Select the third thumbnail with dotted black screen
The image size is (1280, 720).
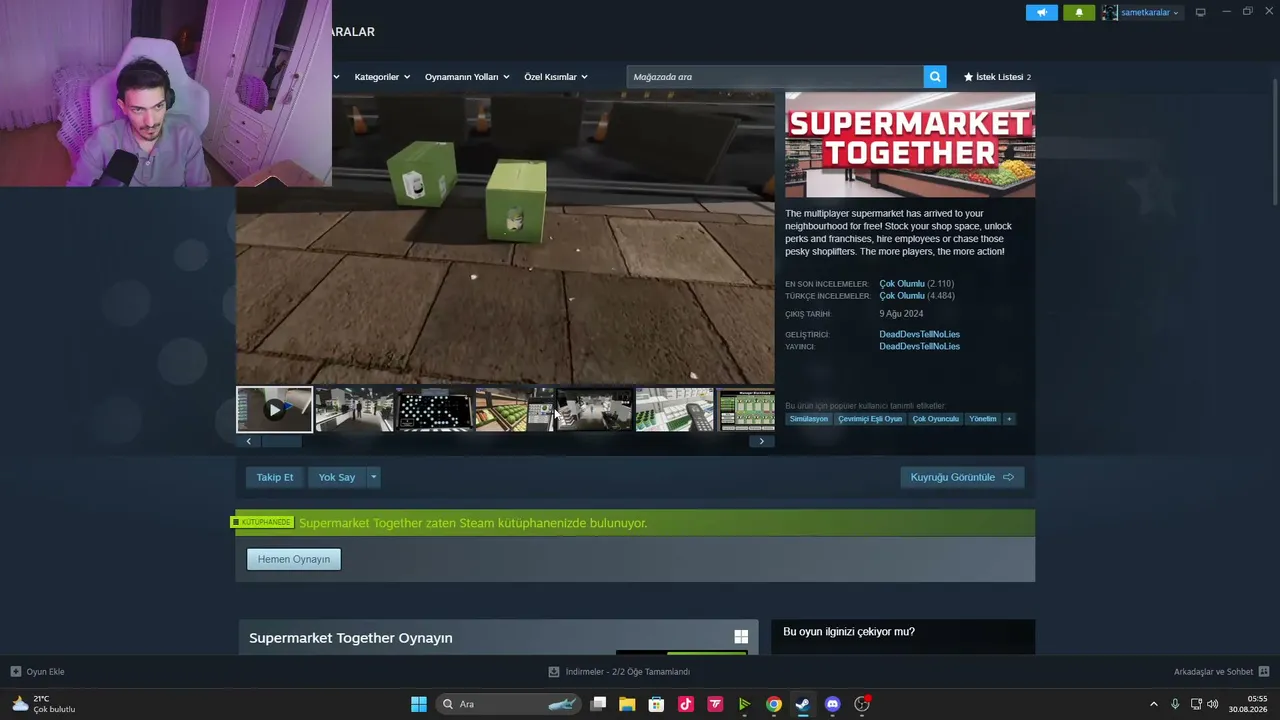(x=434, y=410)
